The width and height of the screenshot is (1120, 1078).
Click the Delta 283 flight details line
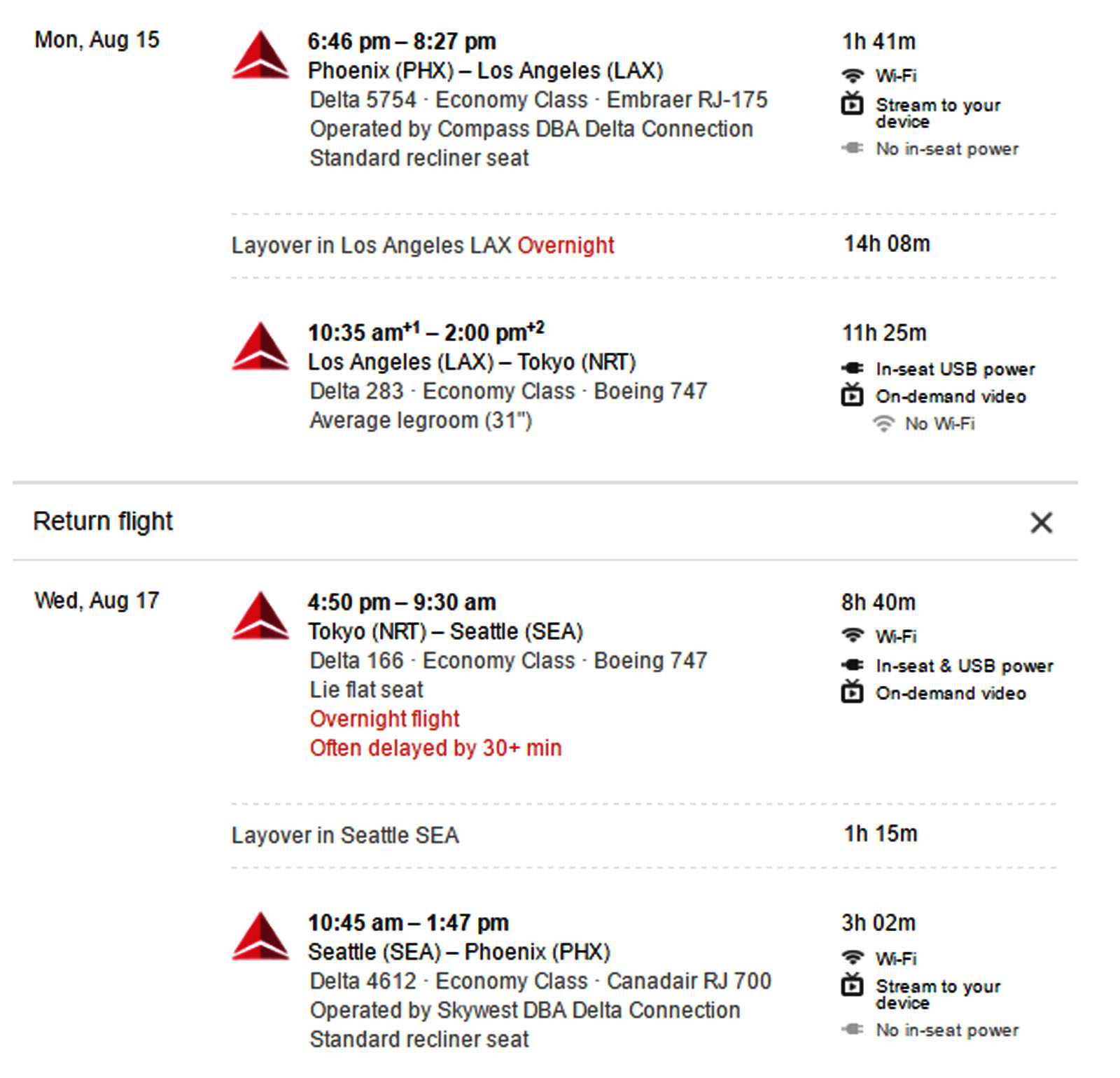click(508, 391)
